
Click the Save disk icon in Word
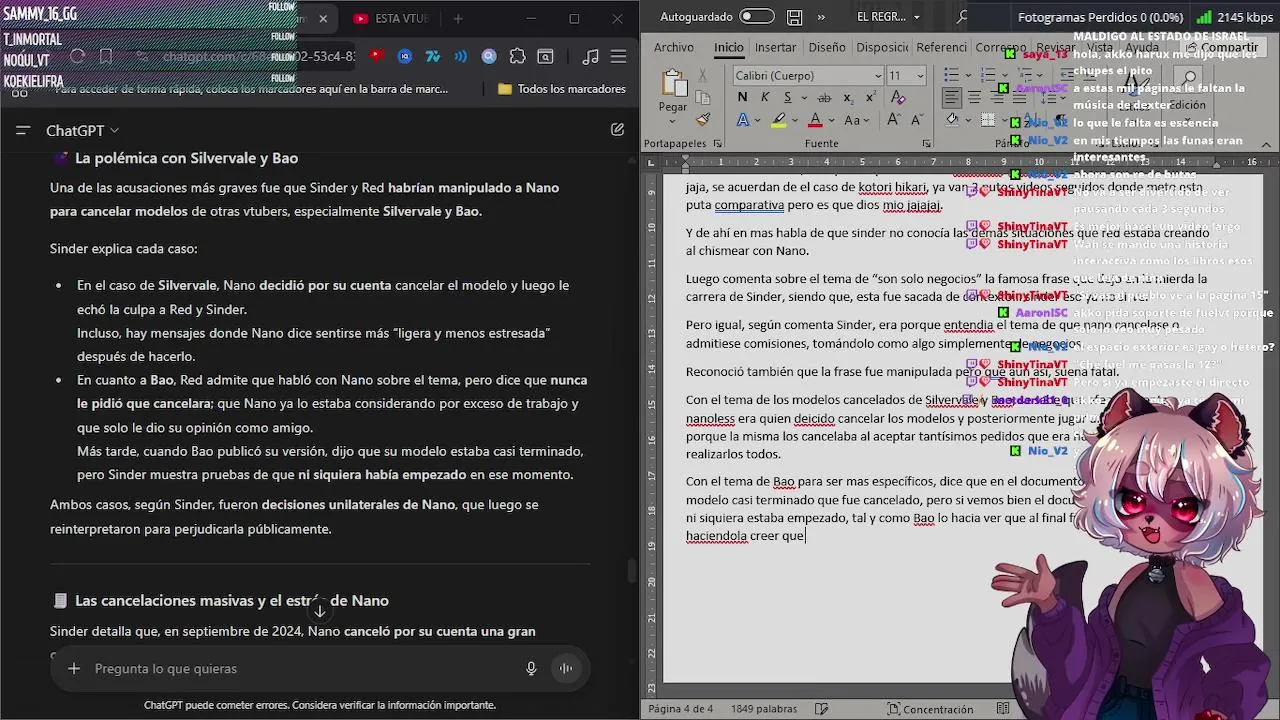(x=794, y=17)
